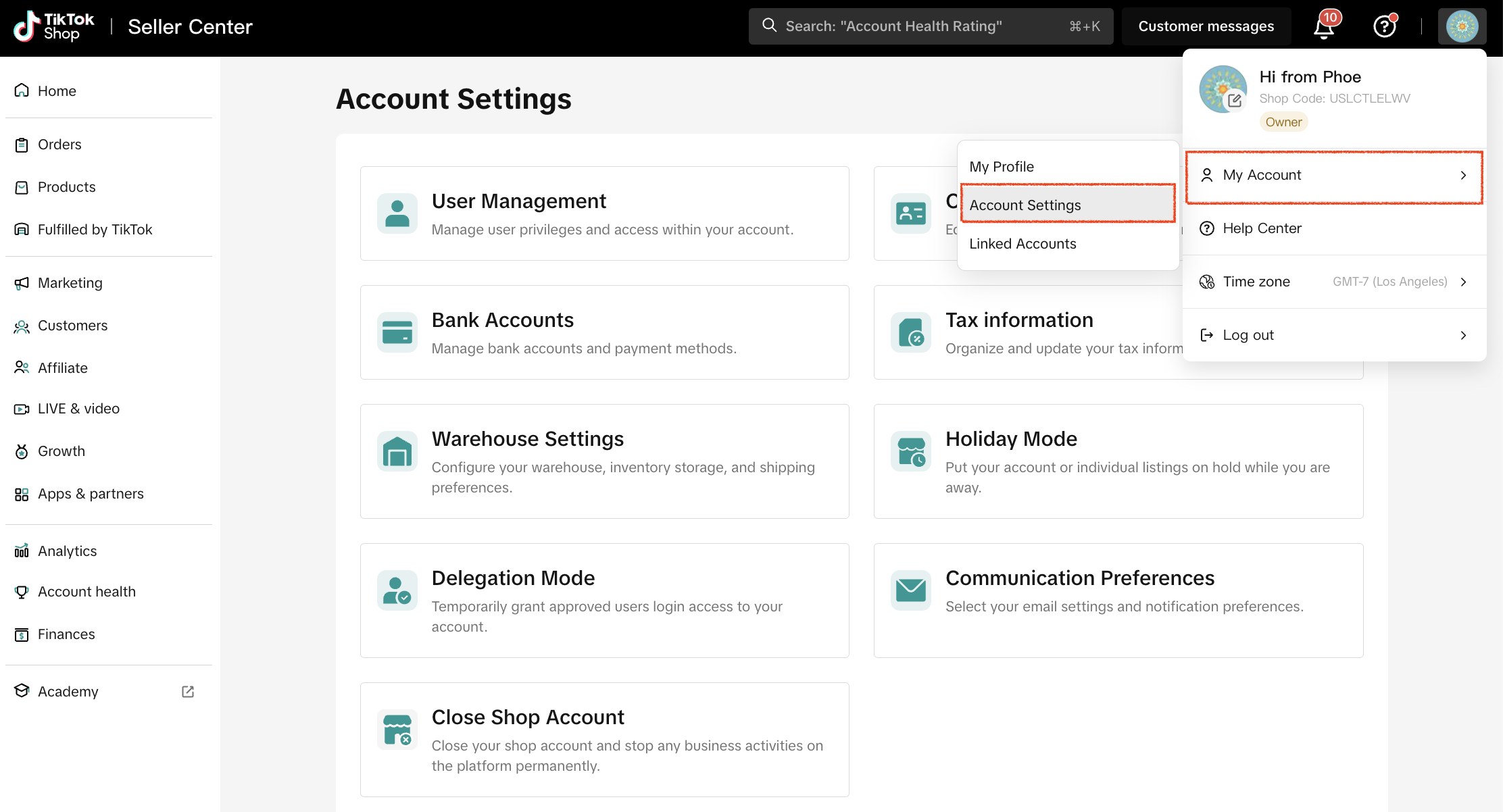Expand the My Account submenu

(1334, 176)
